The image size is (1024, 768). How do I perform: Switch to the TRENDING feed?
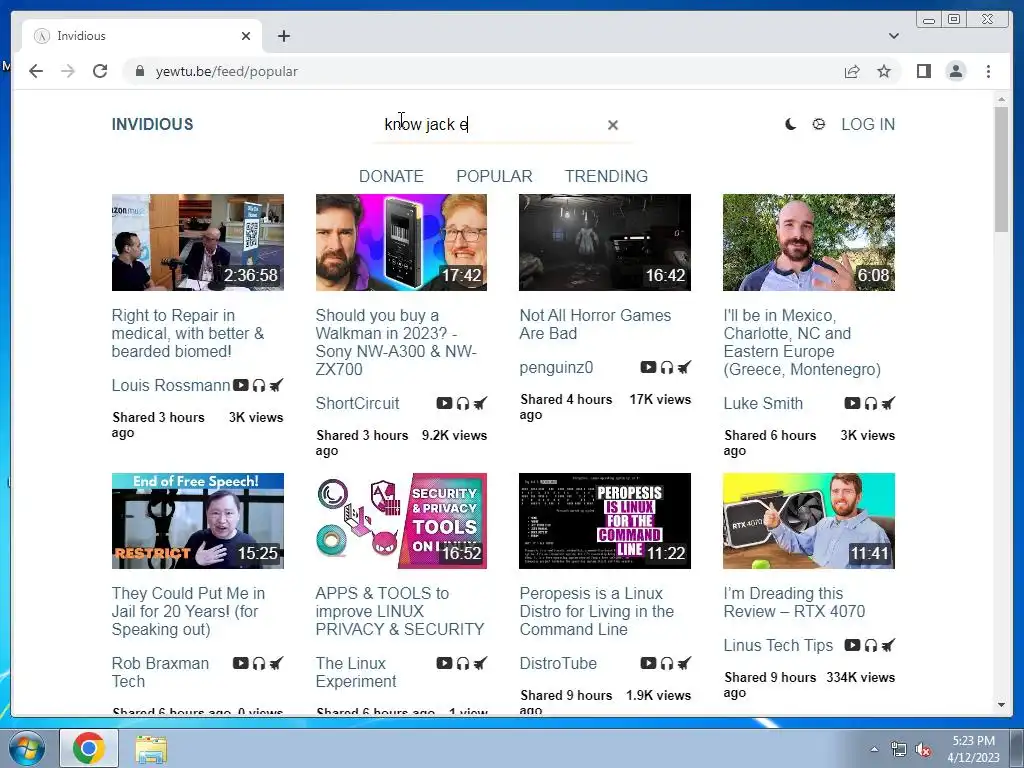606,176
